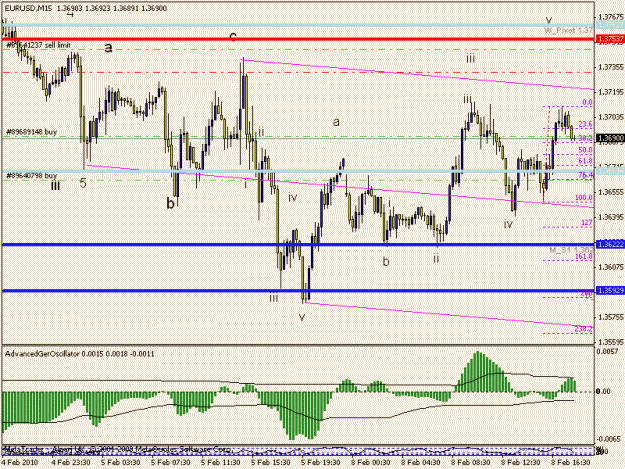
Task: Click the 5 Feb 07:30 time axis label
Action: click(x=171, y=462)
